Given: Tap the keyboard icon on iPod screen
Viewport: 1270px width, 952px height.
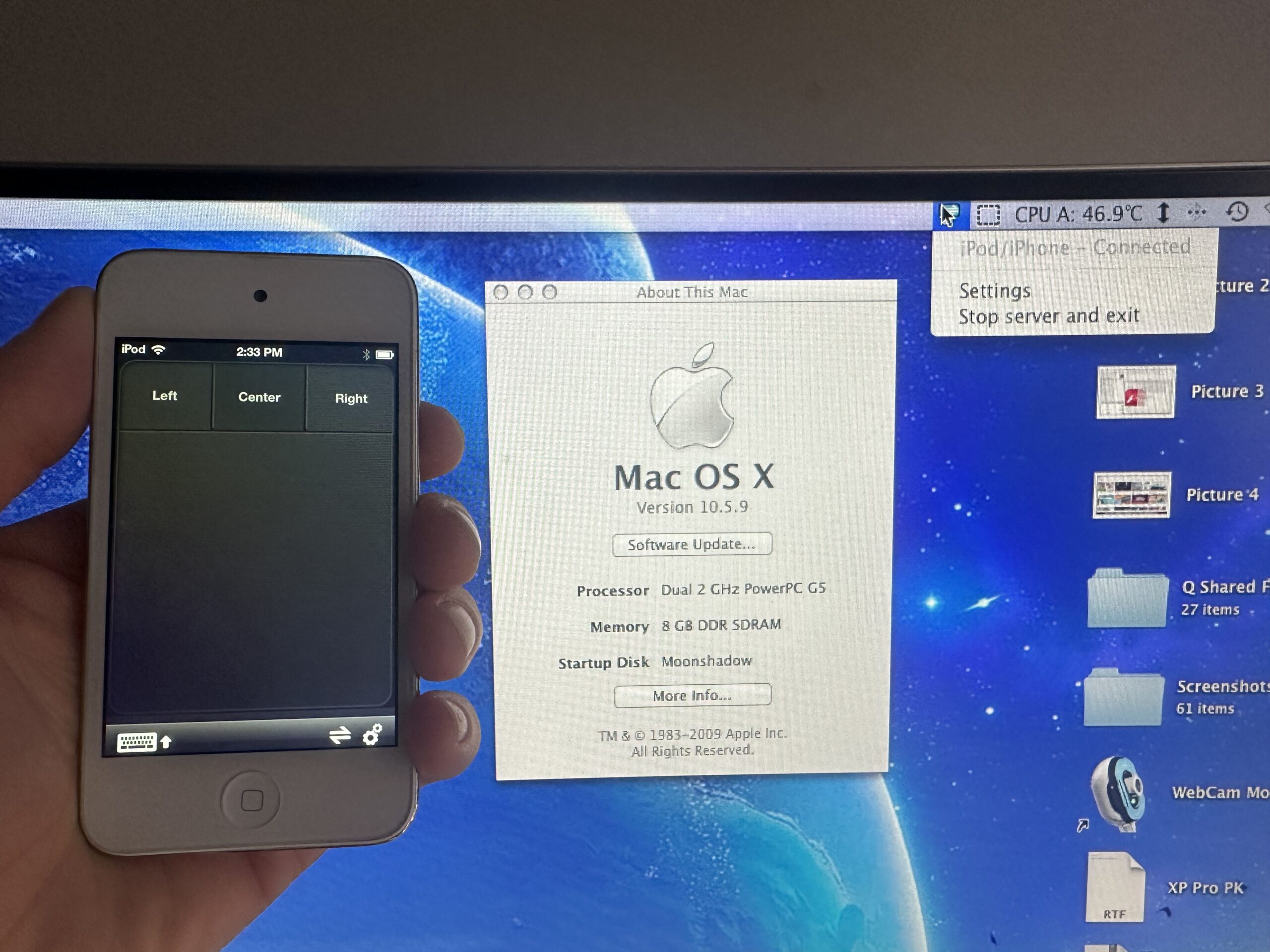Looking at the screenshot, I should pyautogui.click(x=136, y=742).
